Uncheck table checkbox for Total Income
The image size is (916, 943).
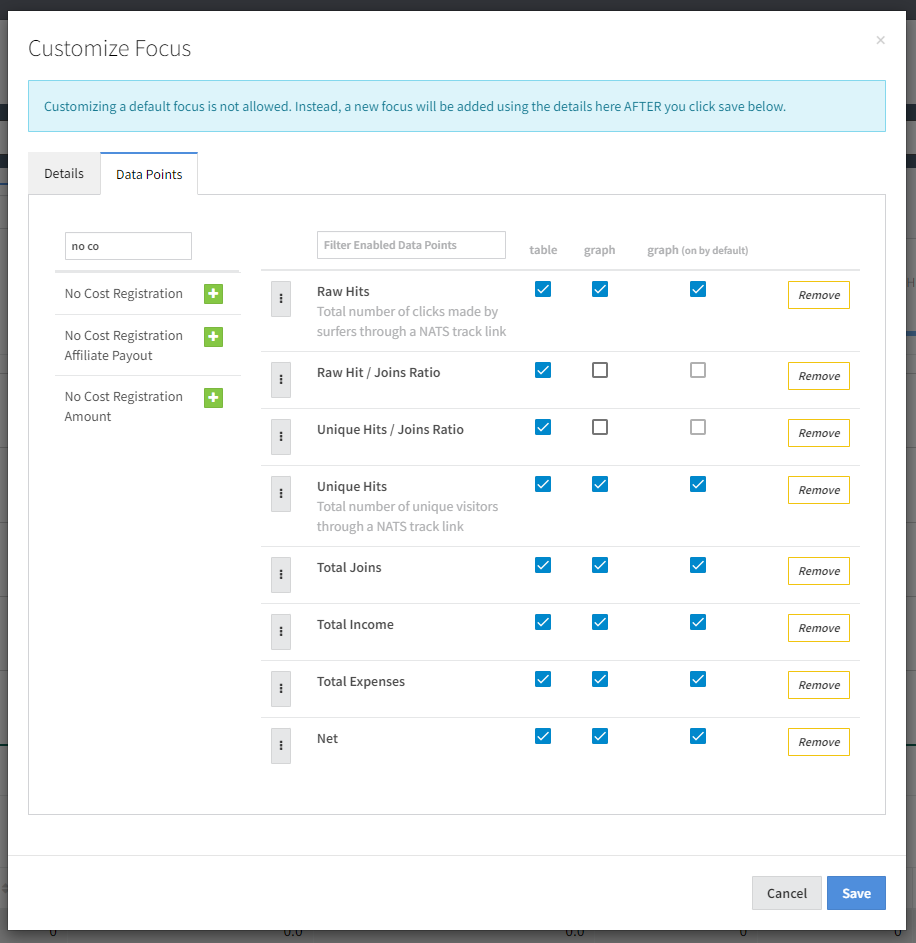pyautogui.click(x=543, y=622)
